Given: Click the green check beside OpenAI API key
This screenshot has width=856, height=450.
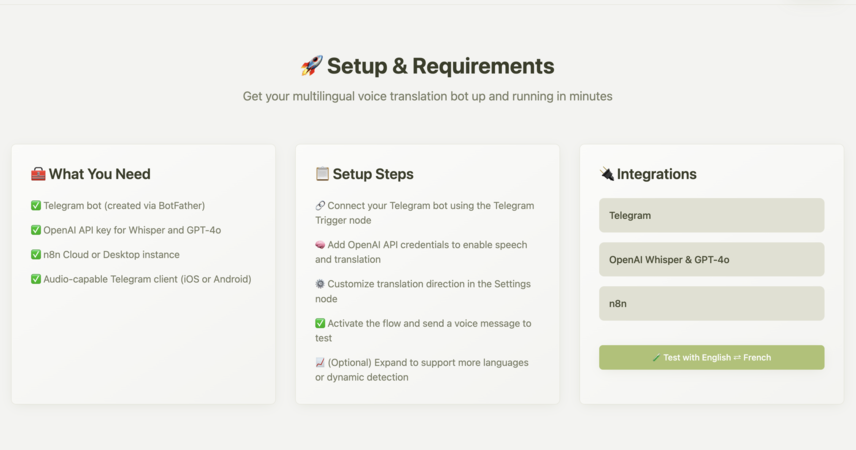Looking at the screenshot, I should click(36, 230).
